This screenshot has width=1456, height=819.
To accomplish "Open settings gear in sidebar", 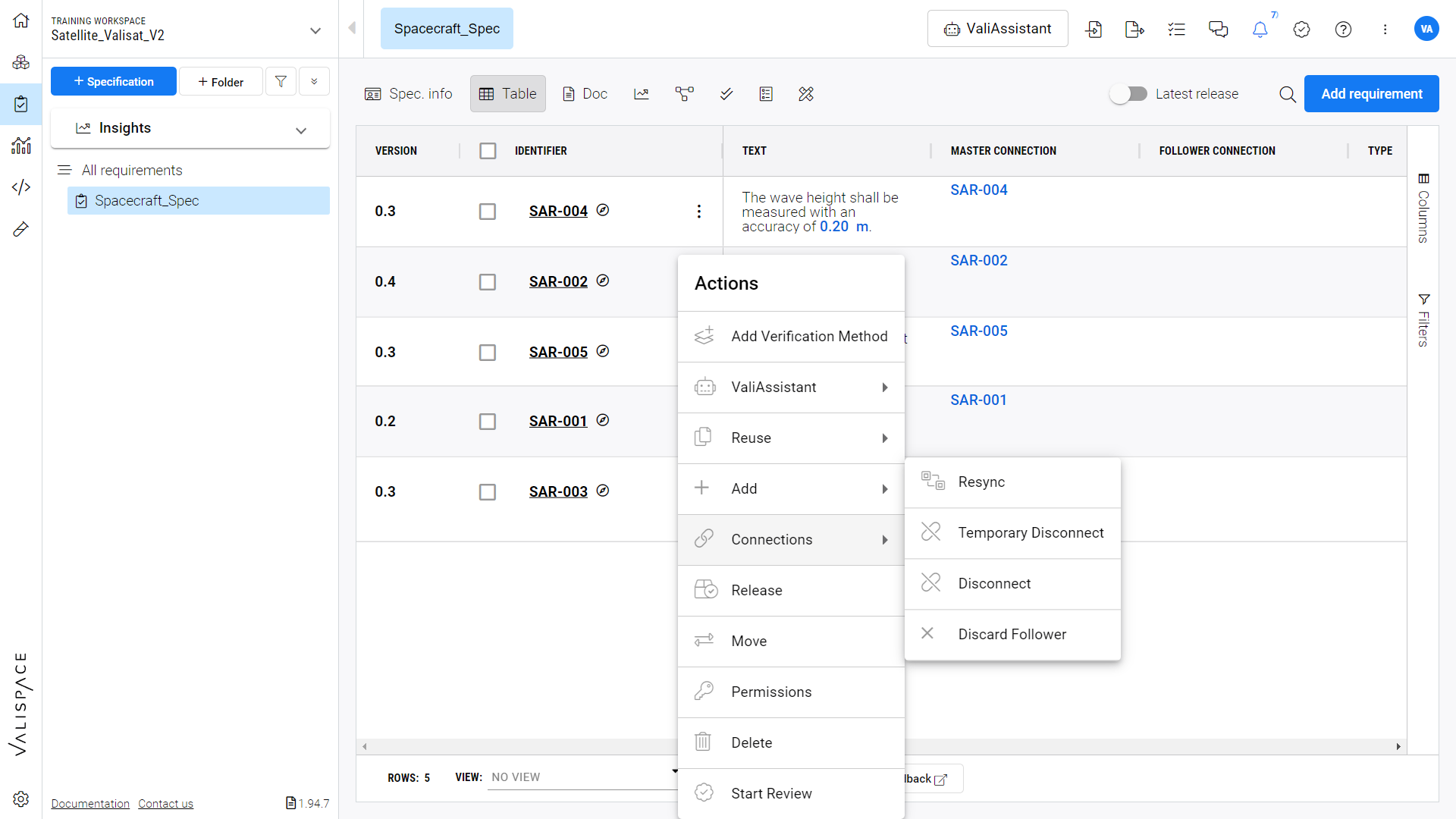I will pyautogui.click(x=21, y=799).
